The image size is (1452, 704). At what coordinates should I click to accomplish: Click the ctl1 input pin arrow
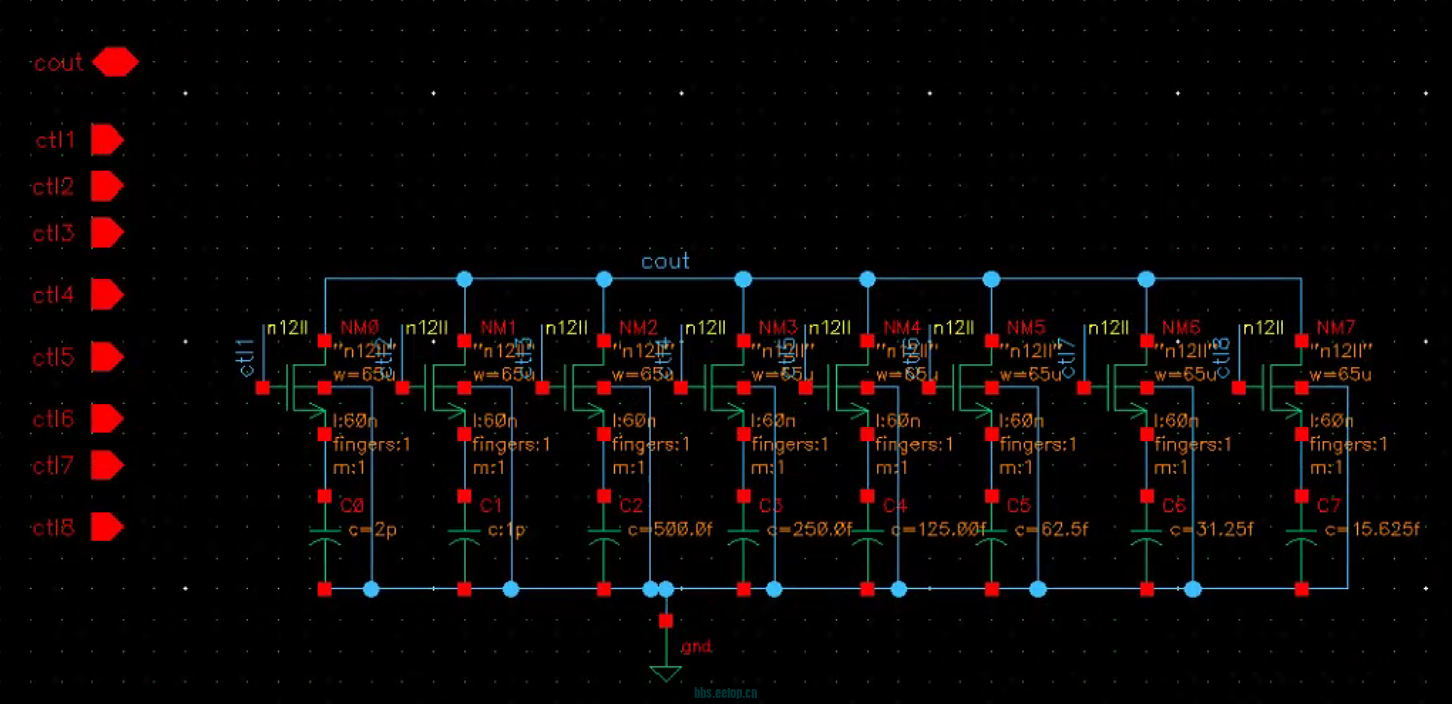tap(107, 140)
